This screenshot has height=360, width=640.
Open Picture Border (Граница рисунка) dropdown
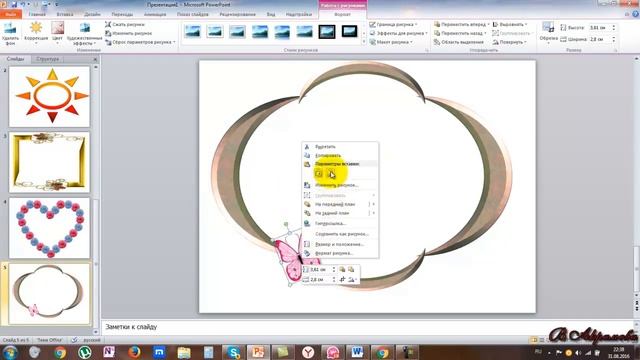(393, 24)
